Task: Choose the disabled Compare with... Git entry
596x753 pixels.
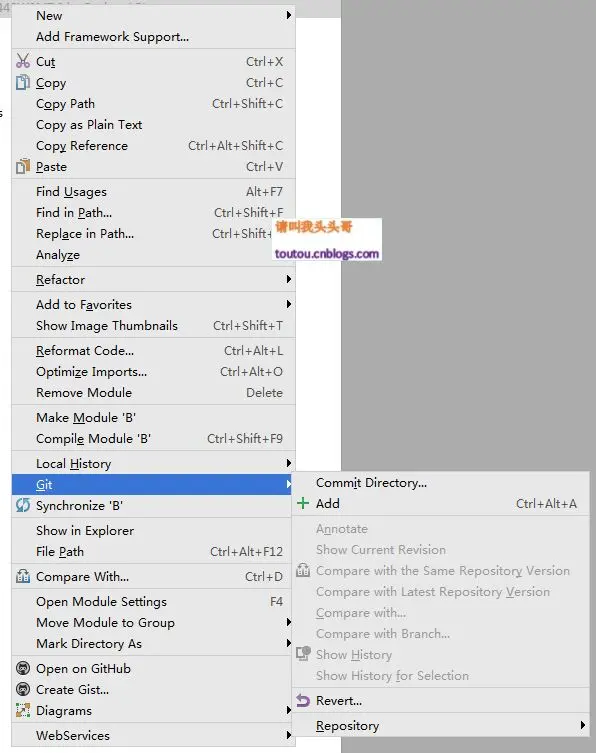Action: [x=440, y=612]
